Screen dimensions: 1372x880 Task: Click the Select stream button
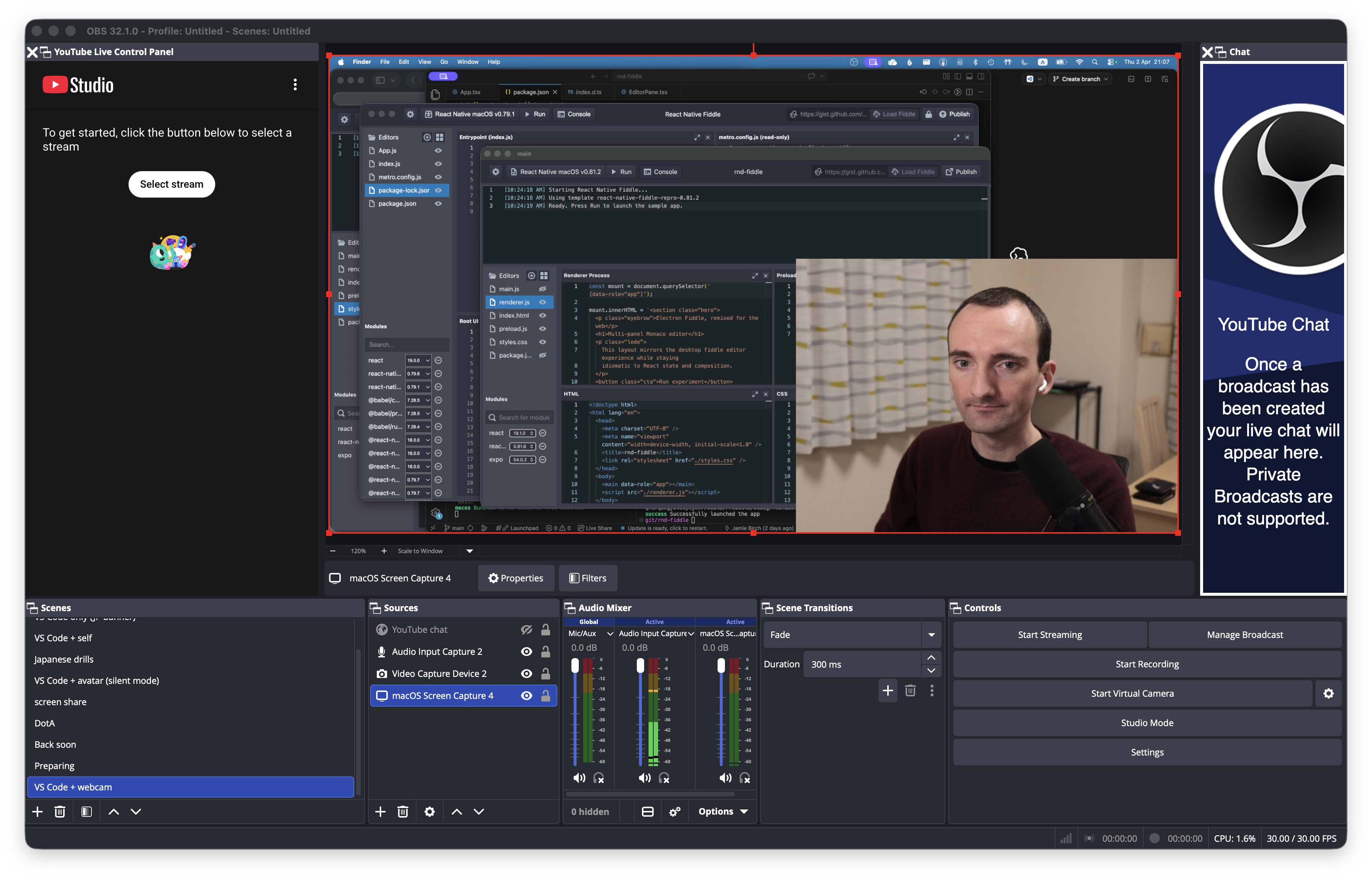pyautogui.click(x=171, y=184)
